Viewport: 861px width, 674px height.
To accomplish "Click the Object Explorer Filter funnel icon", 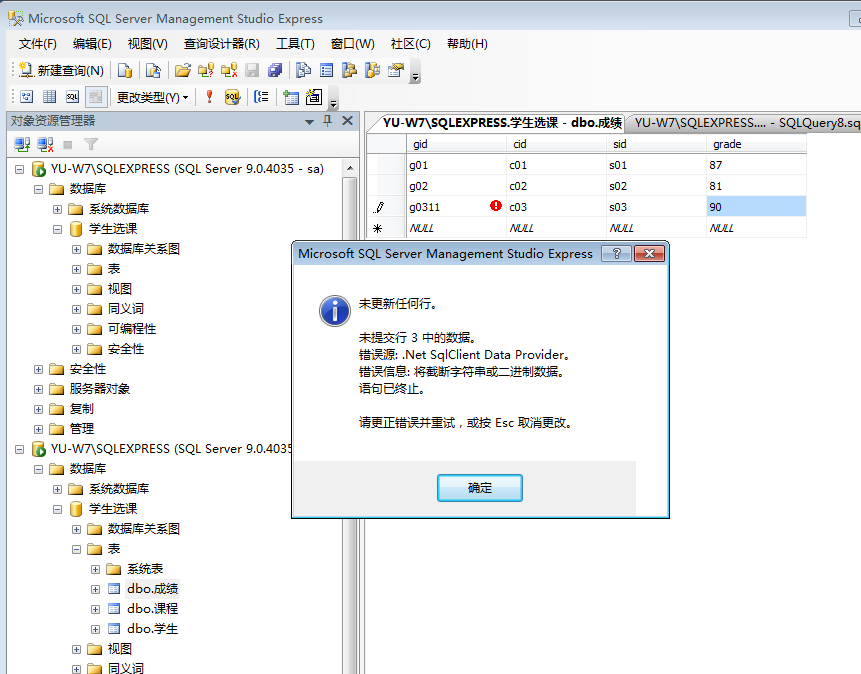I will click(91, 144).
